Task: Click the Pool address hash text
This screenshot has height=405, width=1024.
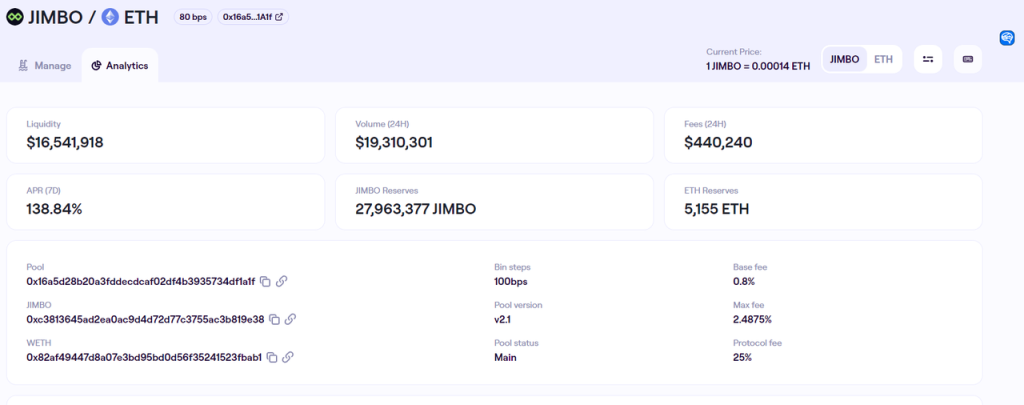Action: [140, 282]
